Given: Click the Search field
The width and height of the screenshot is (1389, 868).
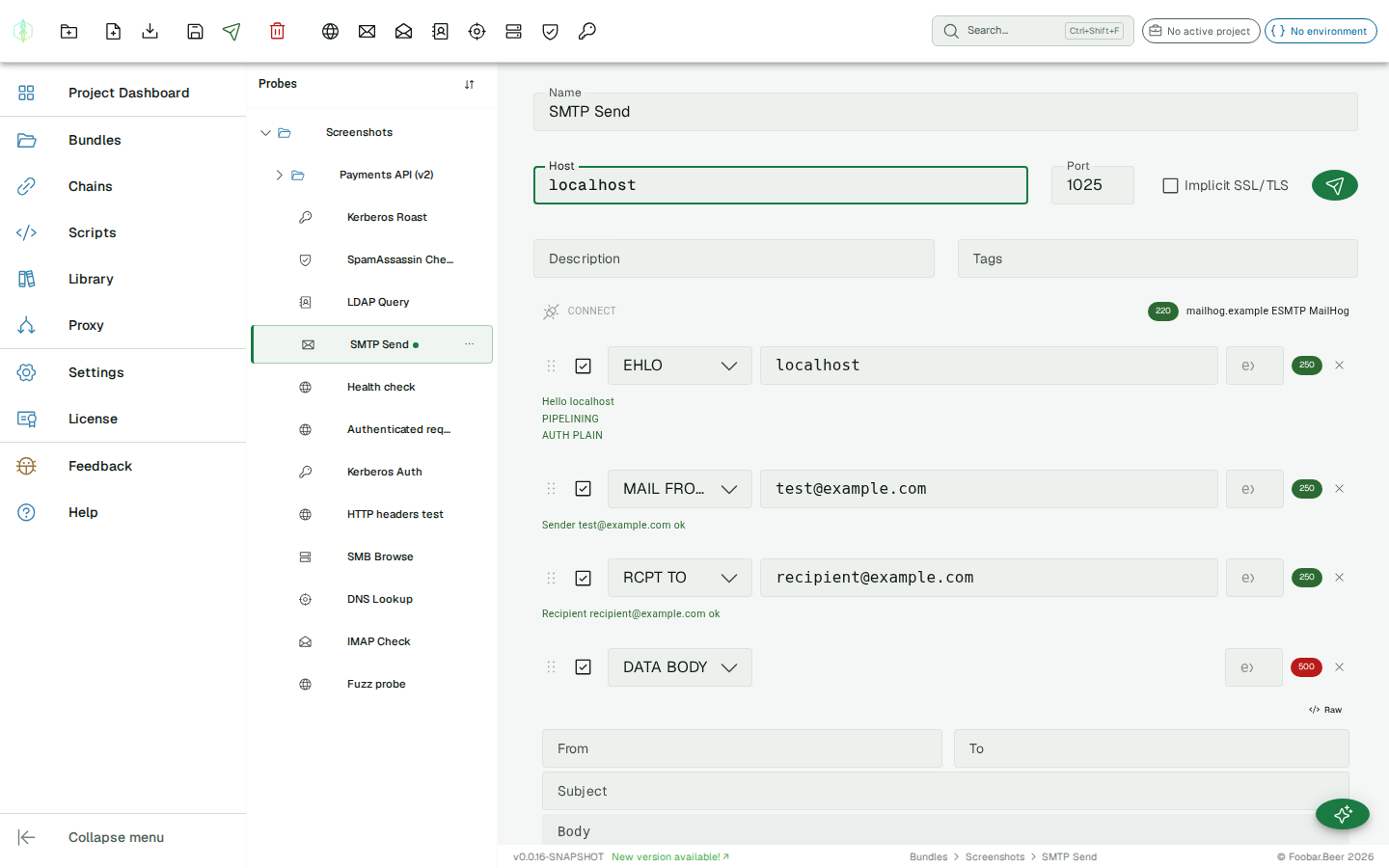Looking at the screenshot, I should [x=1033, y=31].
